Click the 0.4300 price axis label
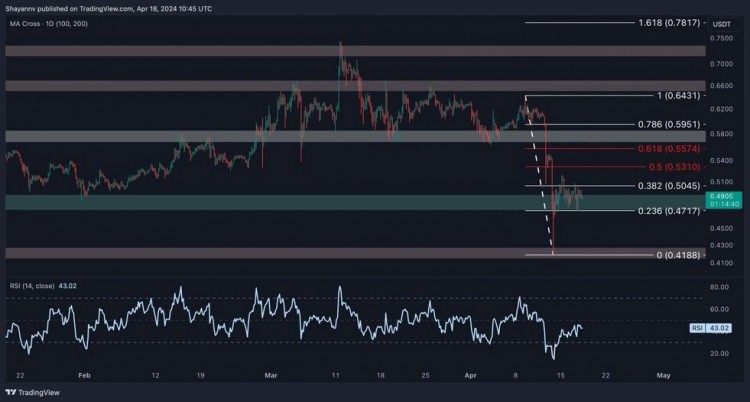Screen dimensions: 750x402 tap(719, 245)
